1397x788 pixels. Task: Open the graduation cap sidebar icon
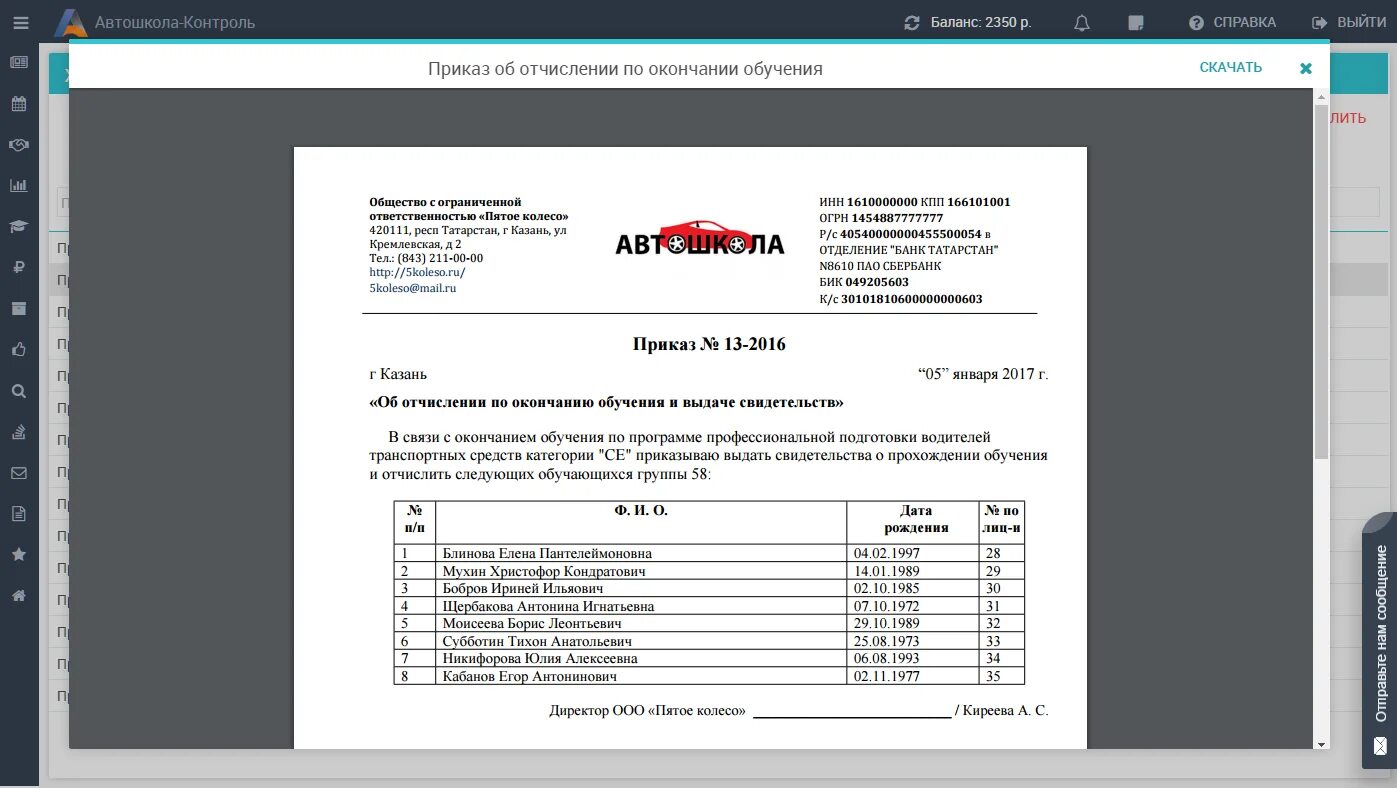[x=19, y=226]
